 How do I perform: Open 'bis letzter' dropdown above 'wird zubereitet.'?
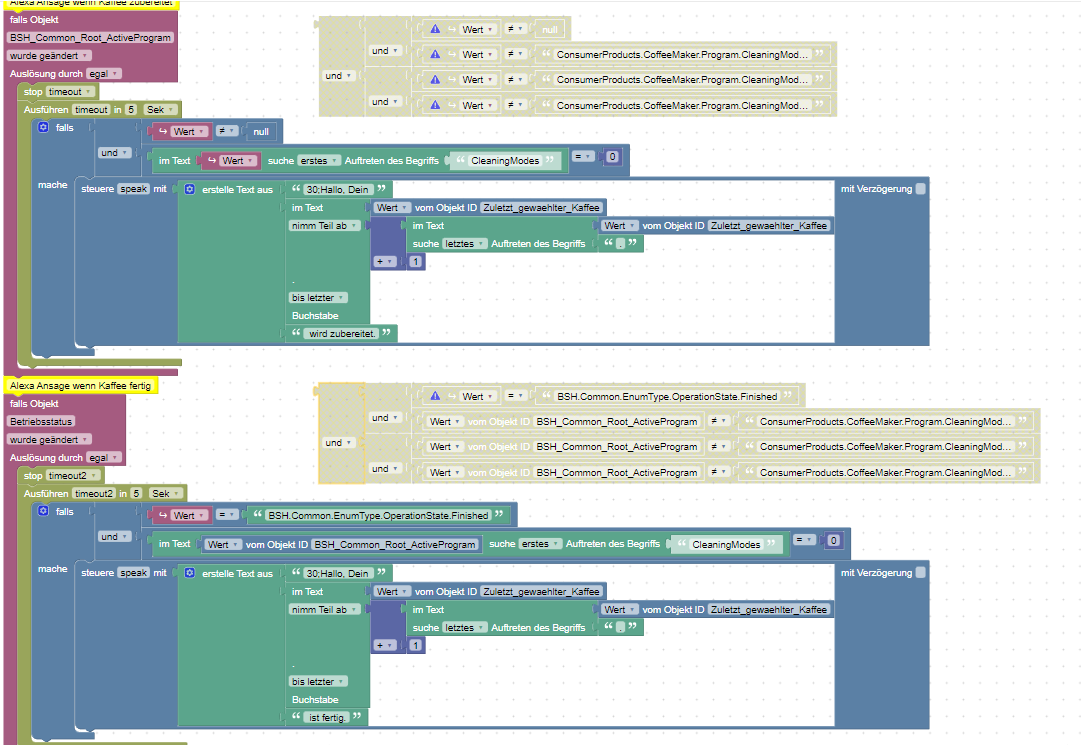[318, 298]
